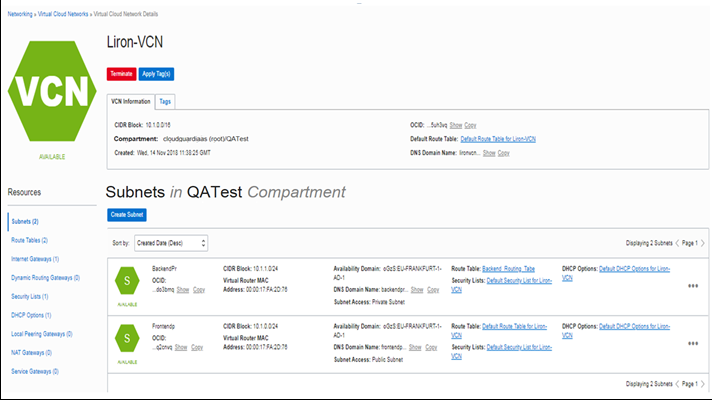Click the Frontendp subnet green S icon
Screen dimensions: 712x400
pos(127,338)
